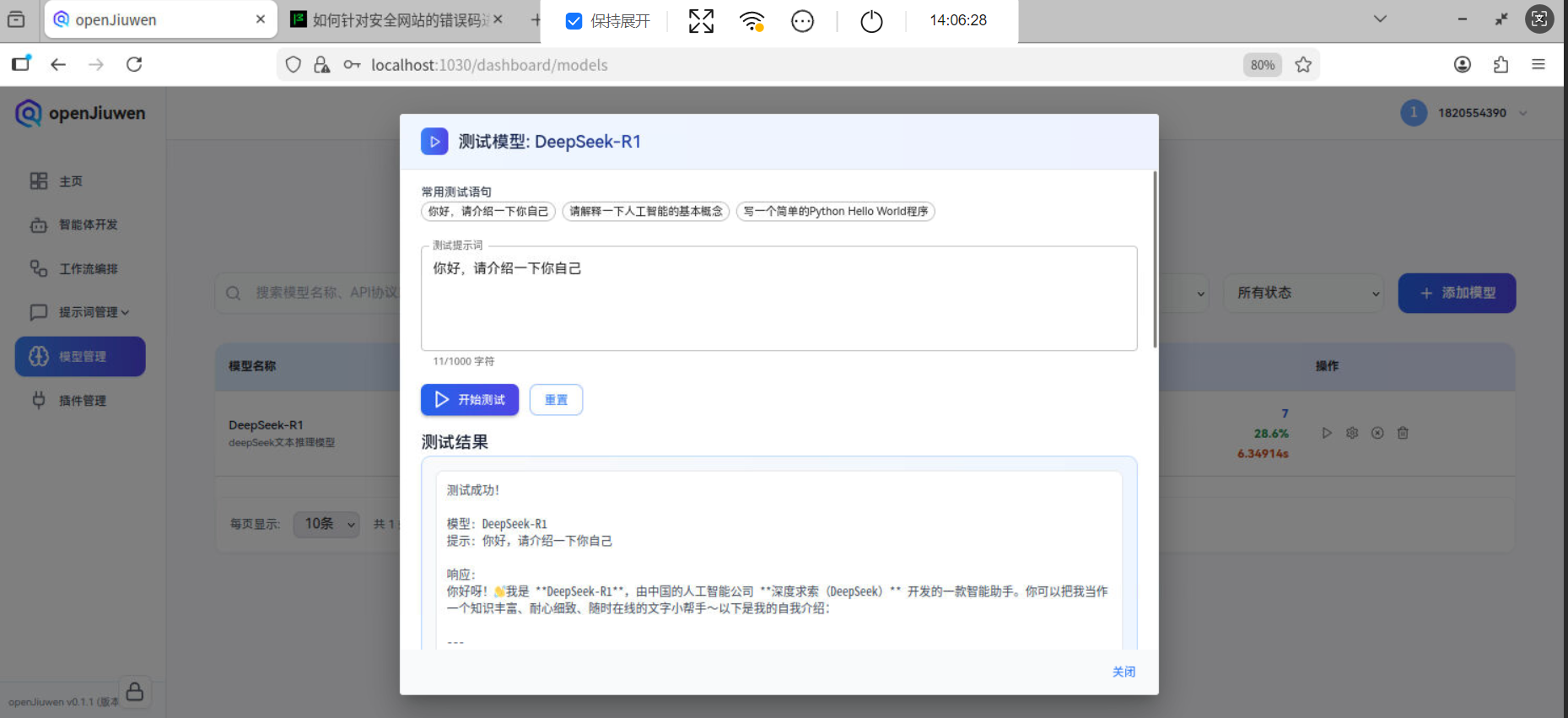
Task: Open settings gear for DeepSeek-R1 row
Action: point(1352,433)
